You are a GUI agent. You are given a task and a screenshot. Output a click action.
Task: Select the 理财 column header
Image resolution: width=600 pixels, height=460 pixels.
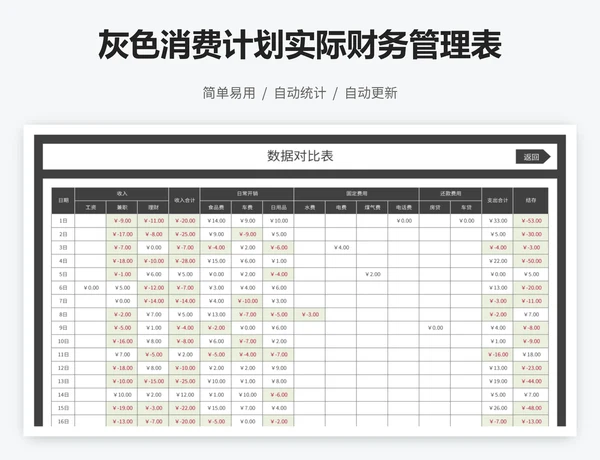(x=153, y=207)
